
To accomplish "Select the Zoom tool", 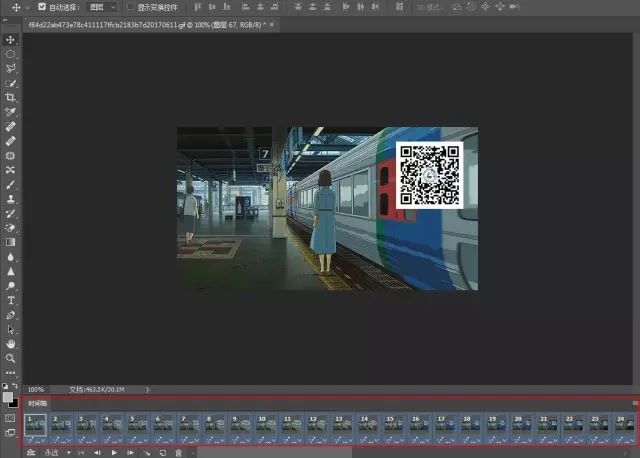I will pos(11,357).
